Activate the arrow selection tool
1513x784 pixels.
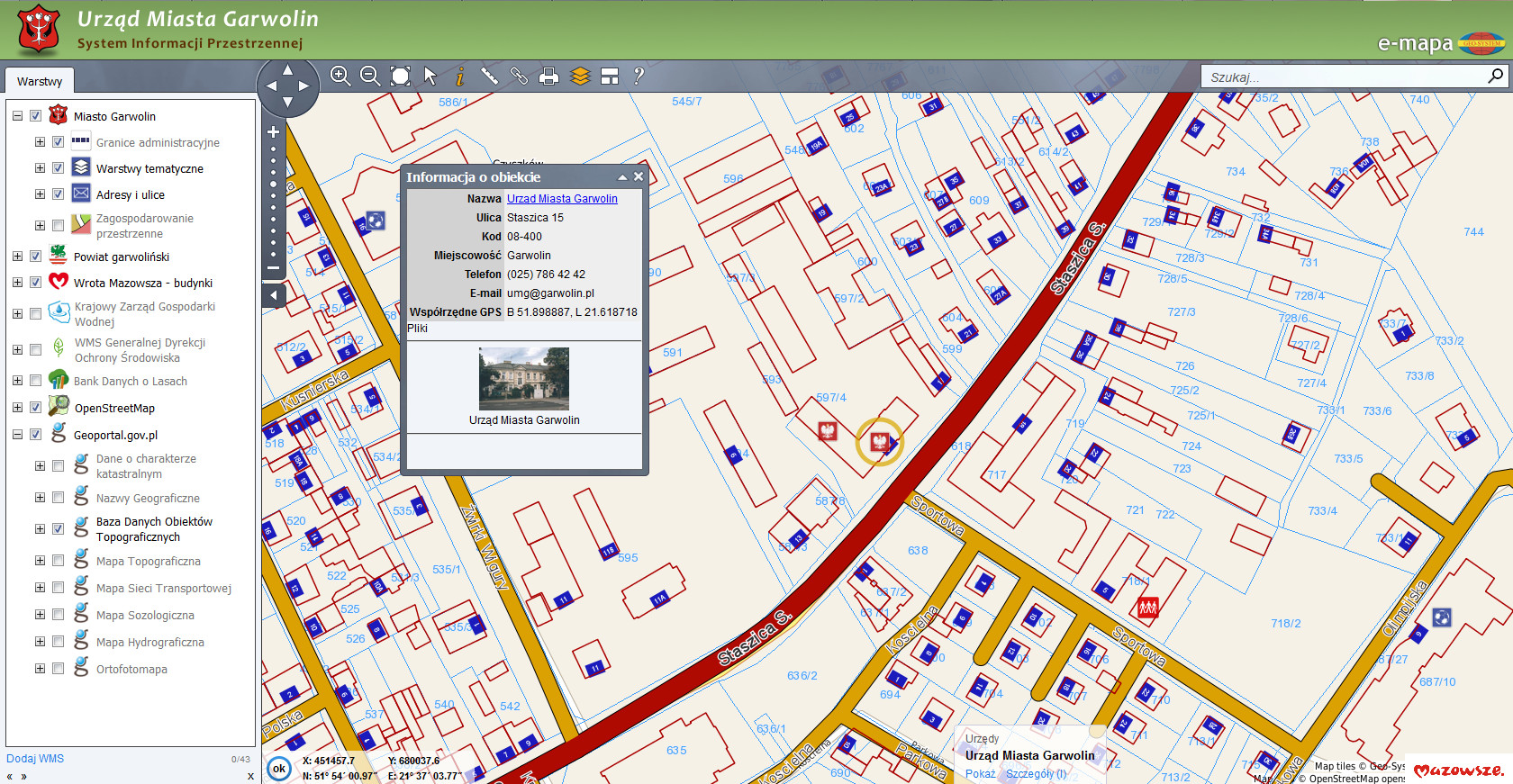pyautogui.click(x=430, y=77)
